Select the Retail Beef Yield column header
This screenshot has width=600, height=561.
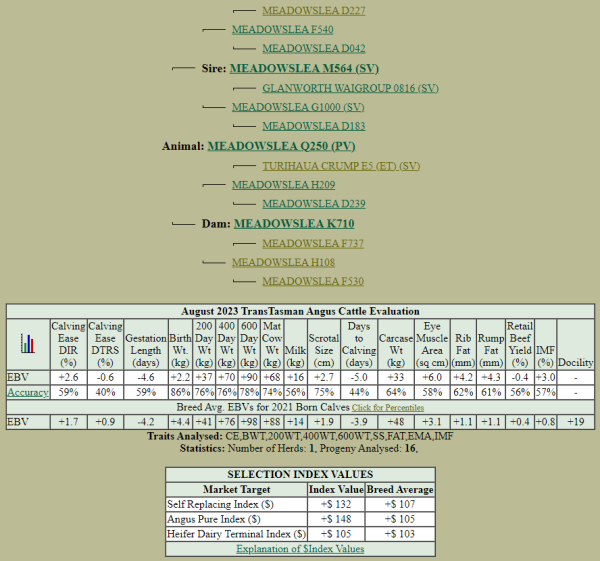(520, 344)
